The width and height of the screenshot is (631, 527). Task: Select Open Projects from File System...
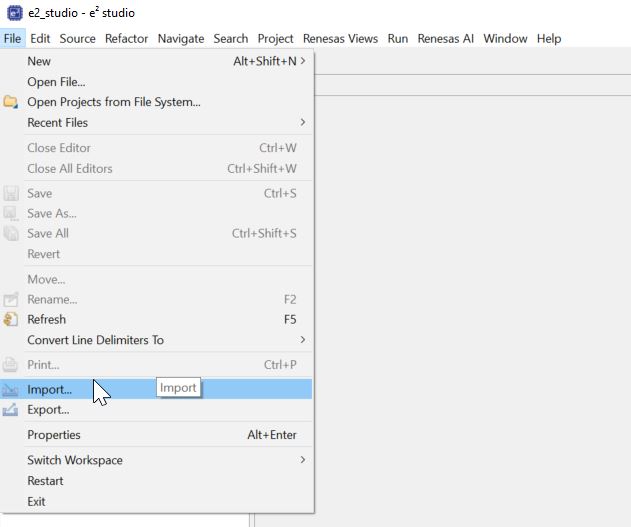[x=156, y=102]
